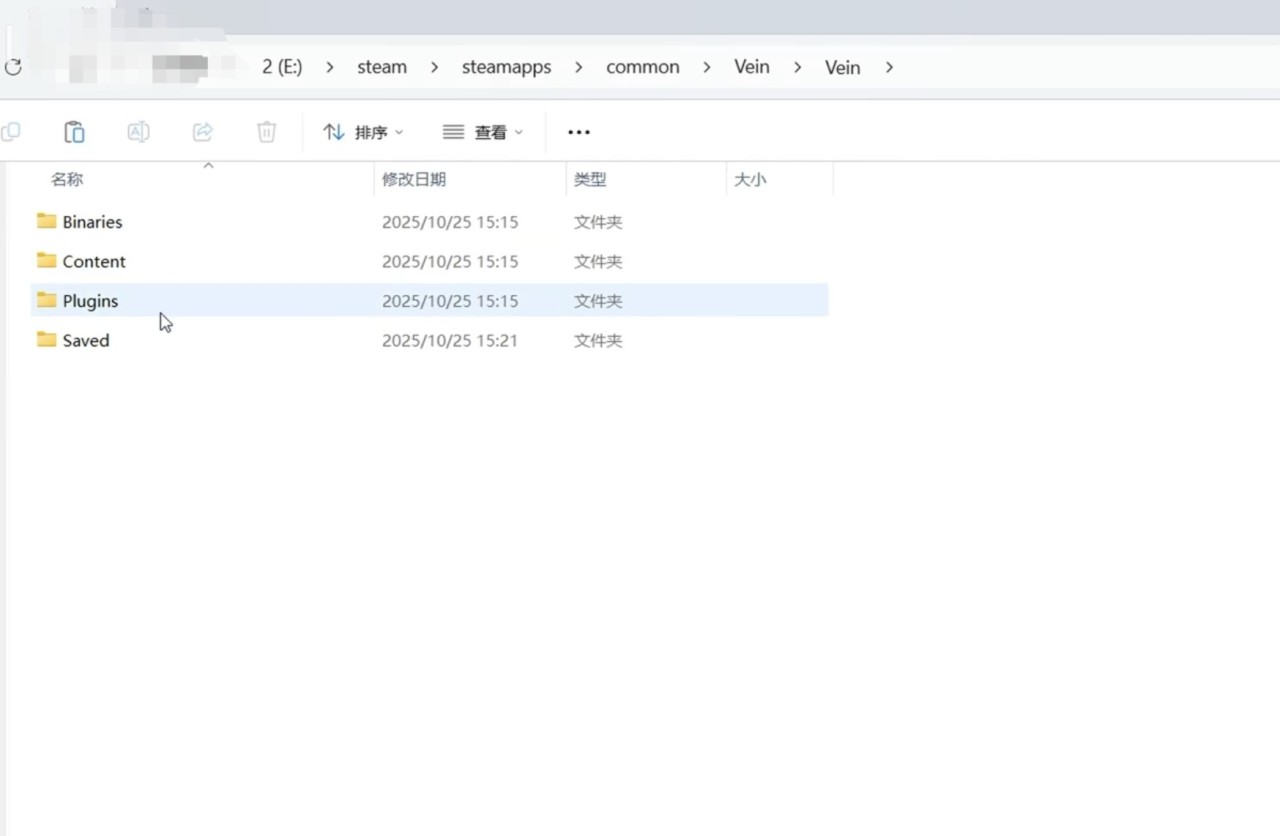This screenshot has height=836, width=1280.
Task: Sort by 名称 column header
Action: pos(67,180)
